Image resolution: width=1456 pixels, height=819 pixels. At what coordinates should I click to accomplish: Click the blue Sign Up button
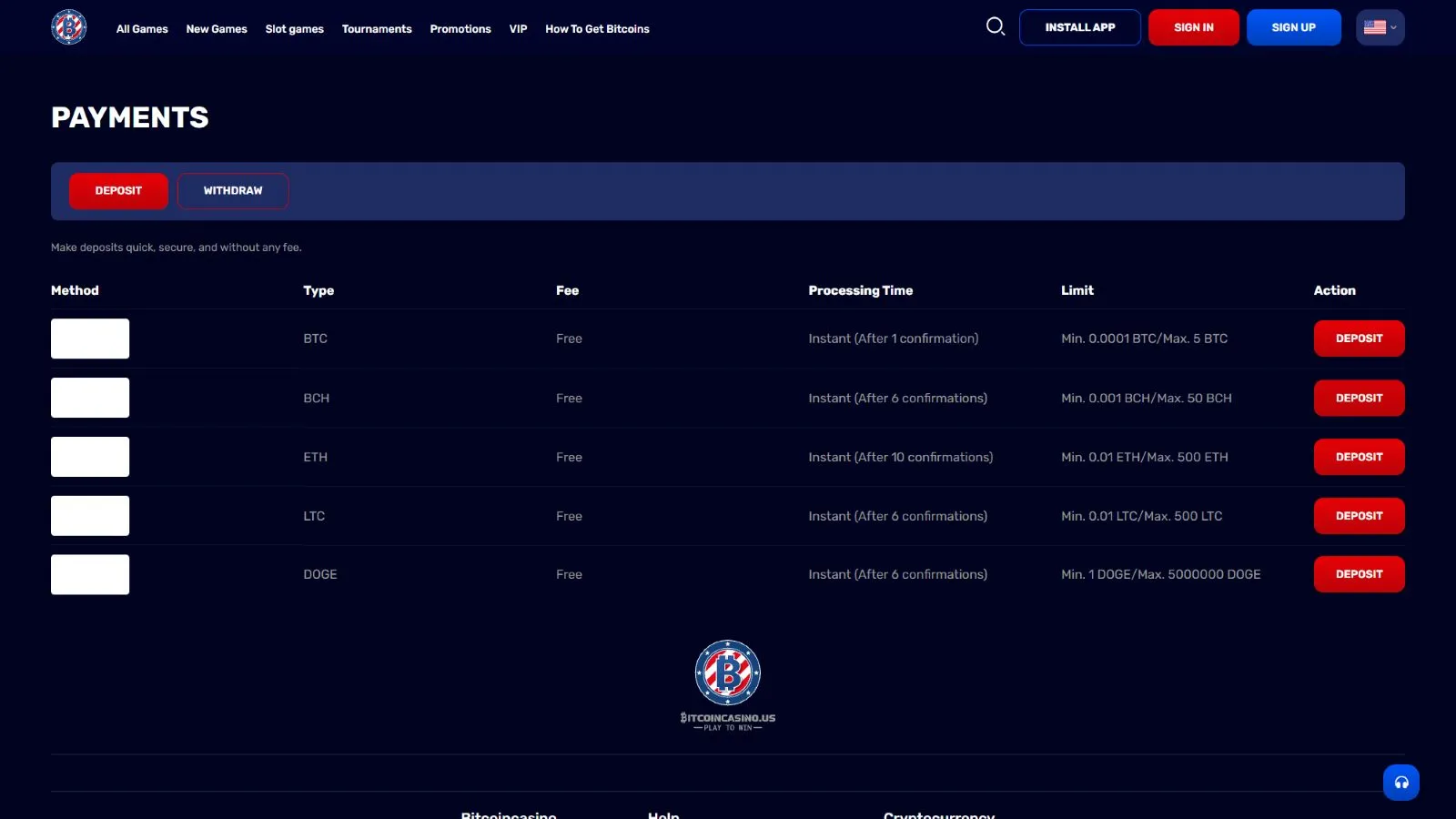point(1293,27)
